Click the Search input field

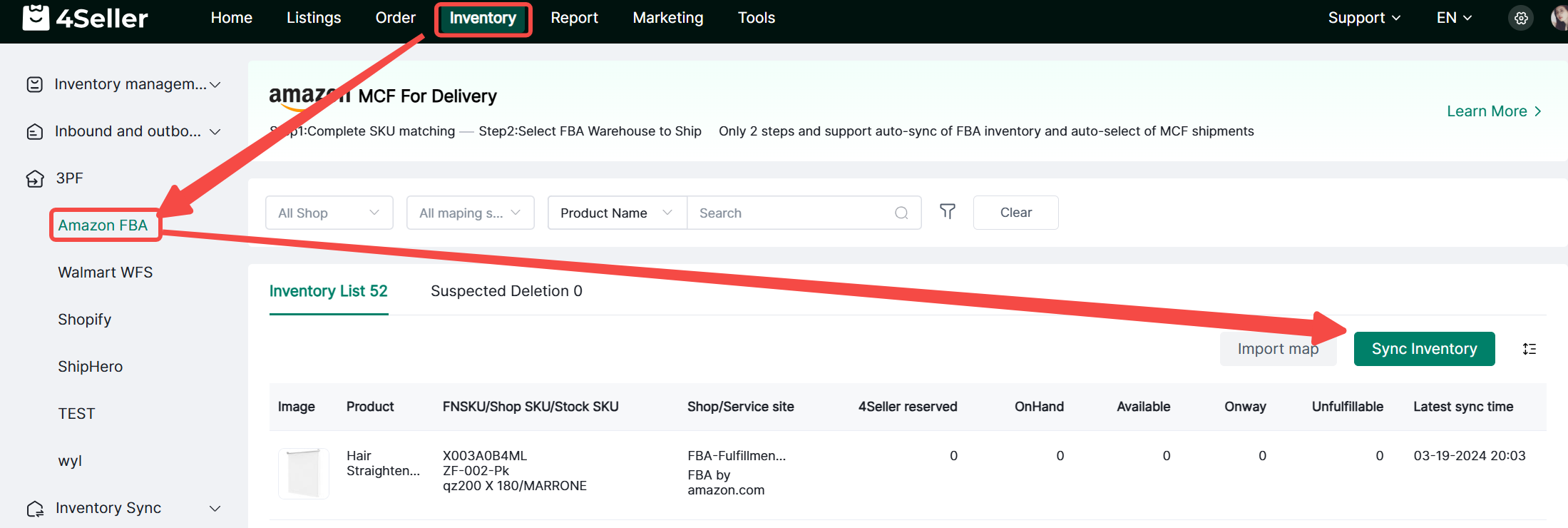coord(791,213)
